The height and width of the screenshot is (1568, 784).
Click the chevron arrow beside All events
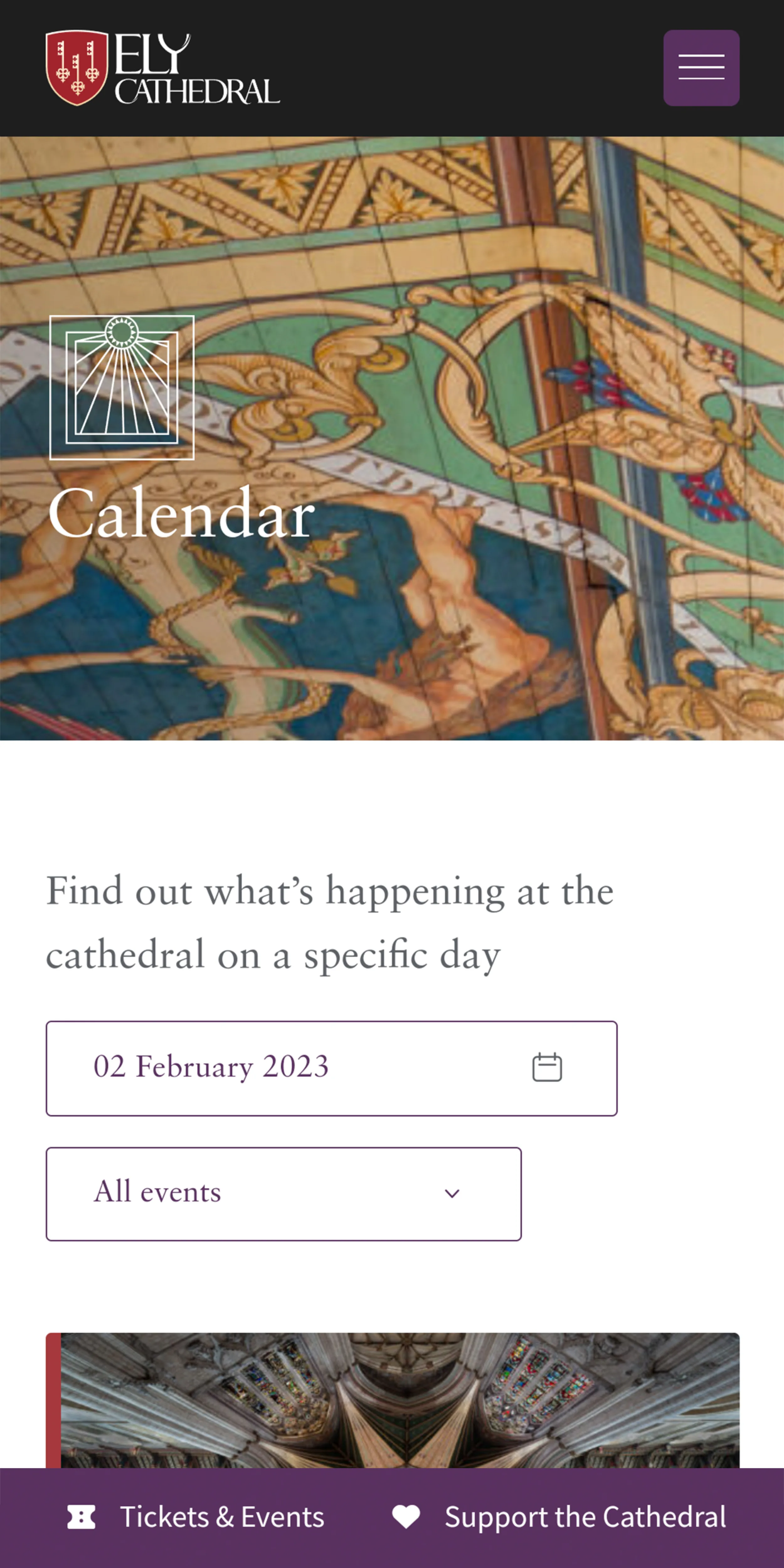coord(452,1194)
